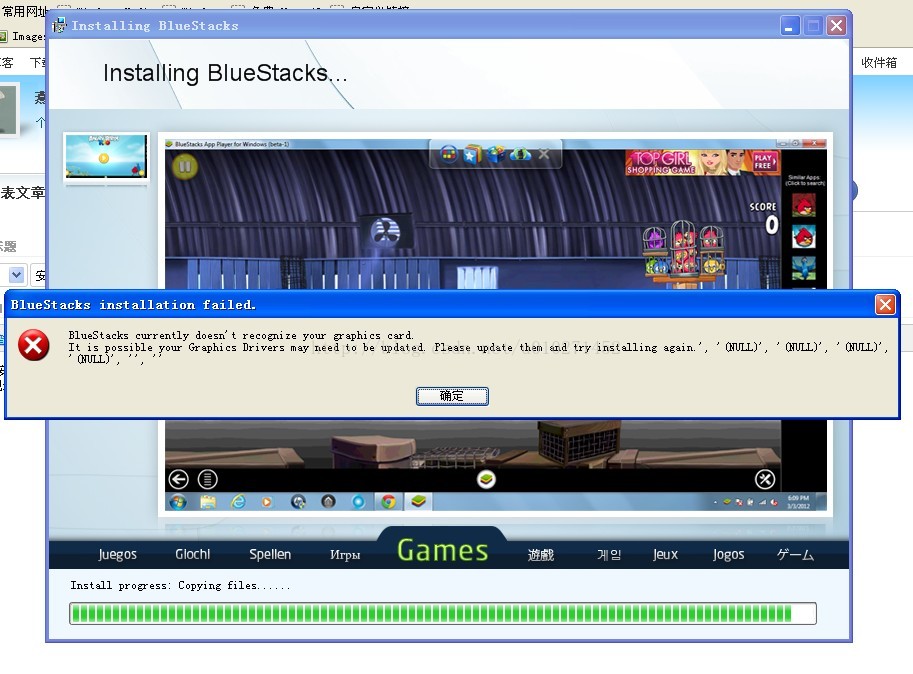The image size is (913, 674).
Task: Click the Korean word 게임
Action: point(609,555)
